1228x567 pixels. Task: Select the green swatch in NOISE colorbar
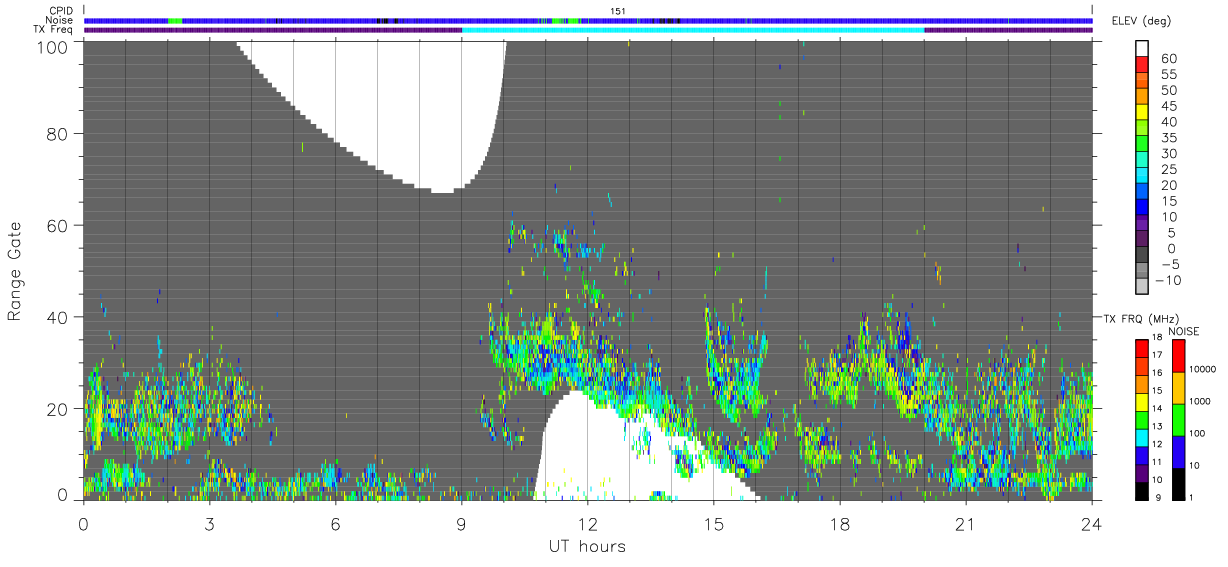1179,419
